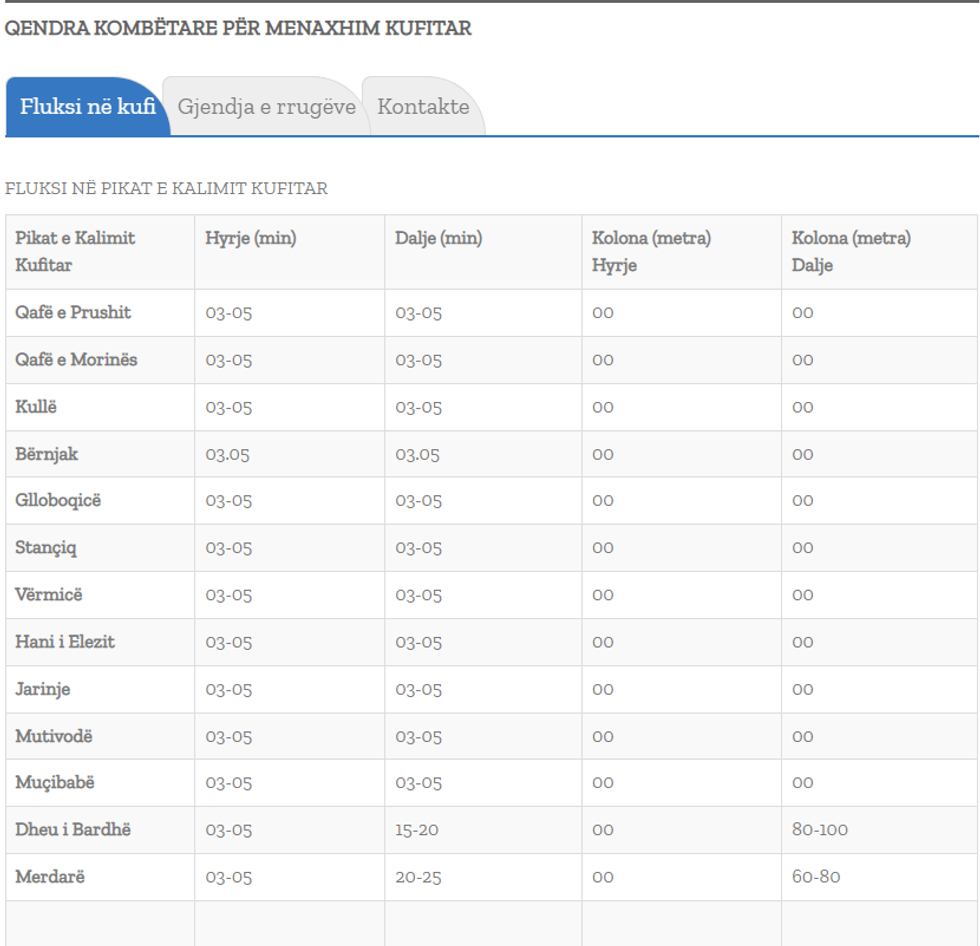This screenshot has height=946, width=980.
Task: Select the Stançiq crossing name
Action: pyautogui.click(x=46, y=548)
